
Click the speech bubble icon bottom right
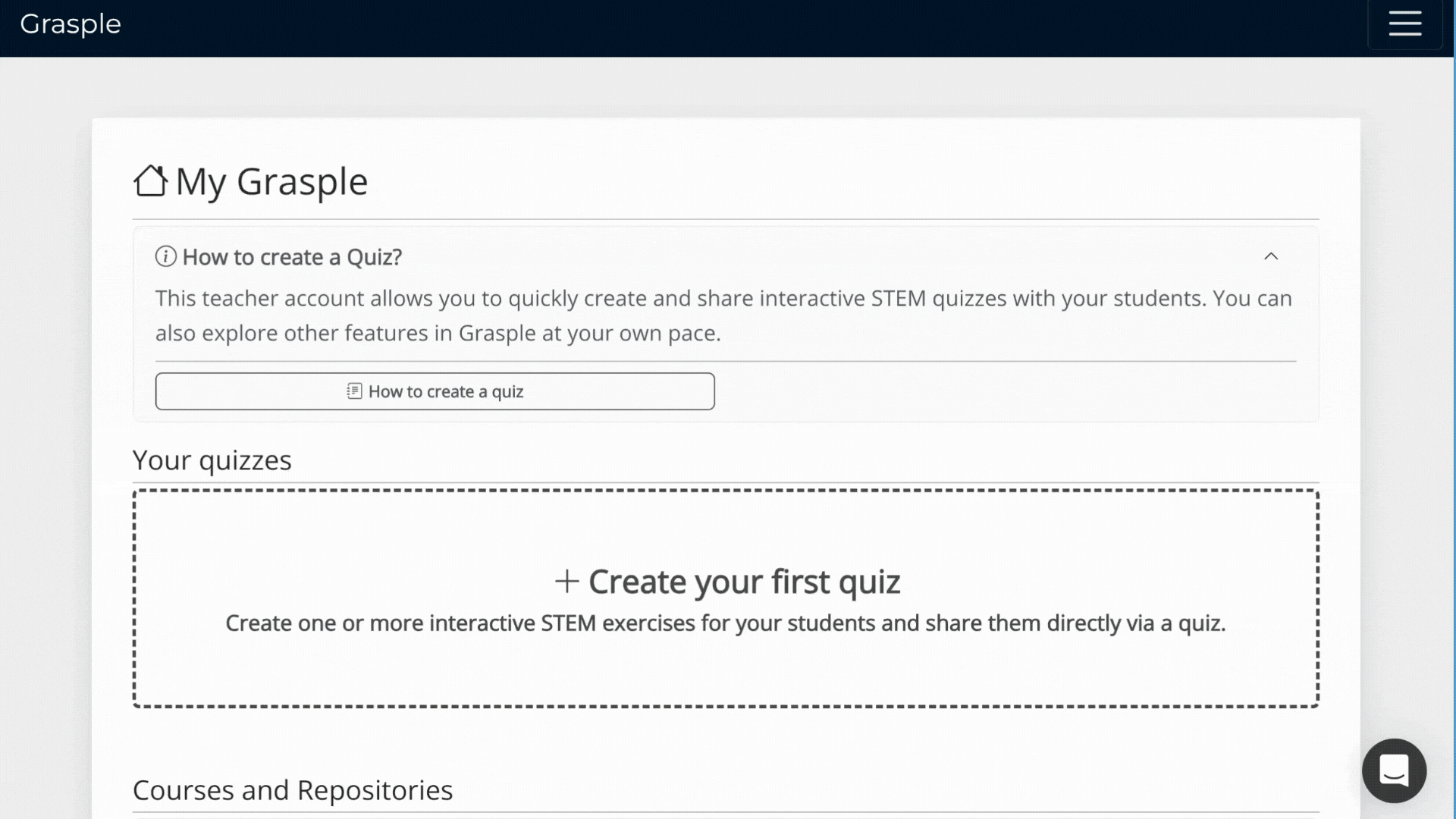pyautogui.click(x=1394, y=770)
